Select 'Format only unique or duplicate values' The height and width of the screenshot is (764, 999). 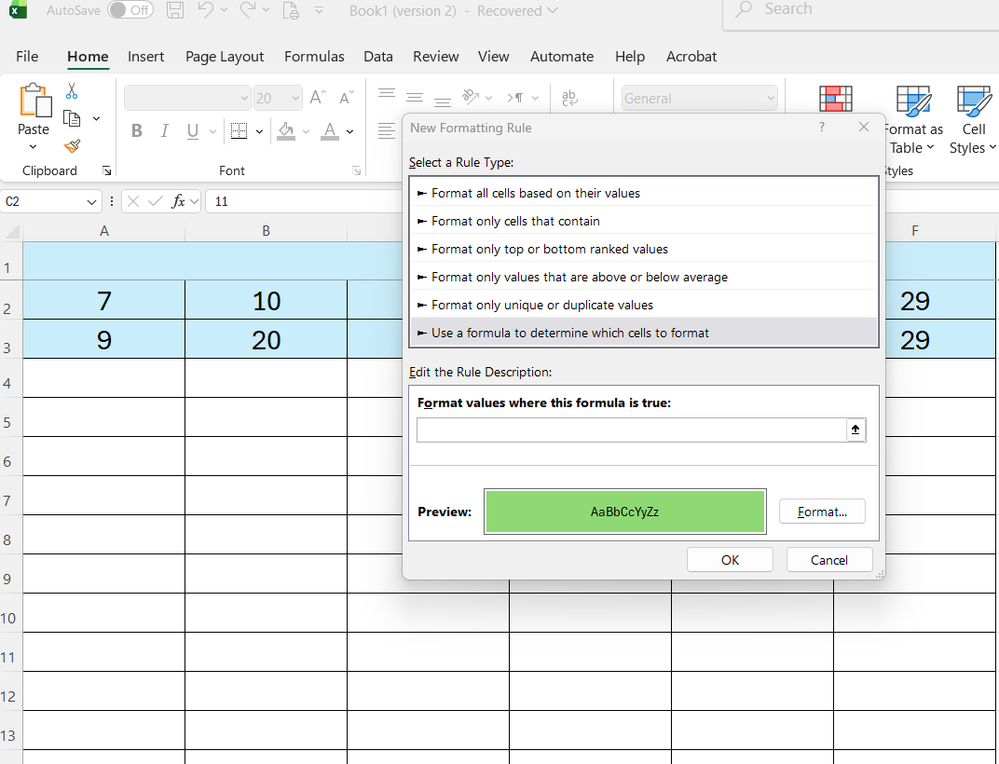tap(643, 305)
